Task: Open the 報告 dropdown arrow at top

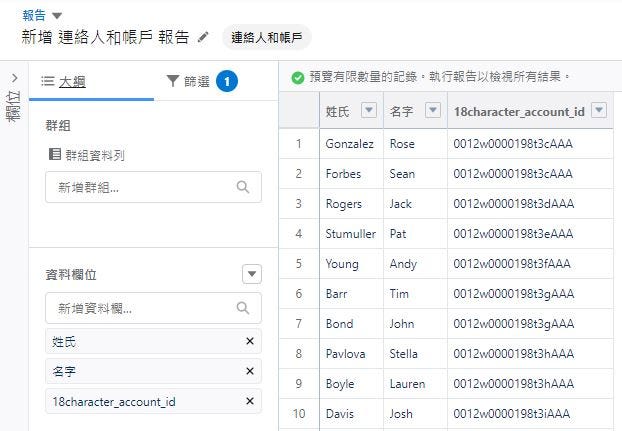Action: click(57, 16)
